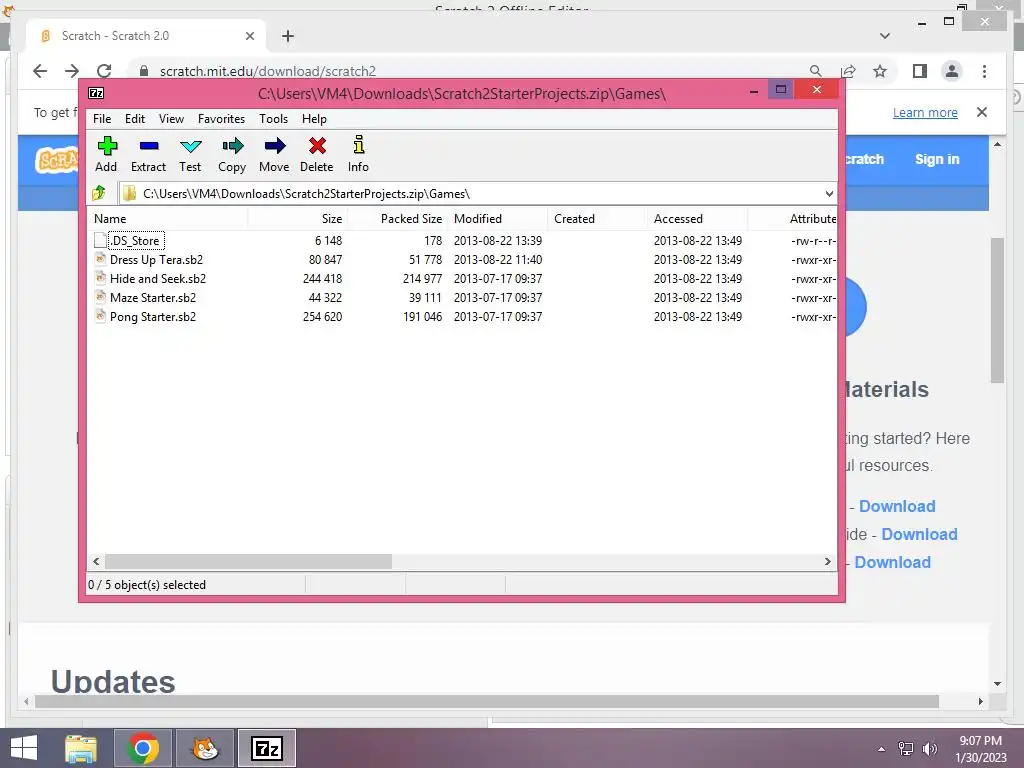Click the 7z logo in the title bar
Screen dimensions: 1024x768
[96, 93]
